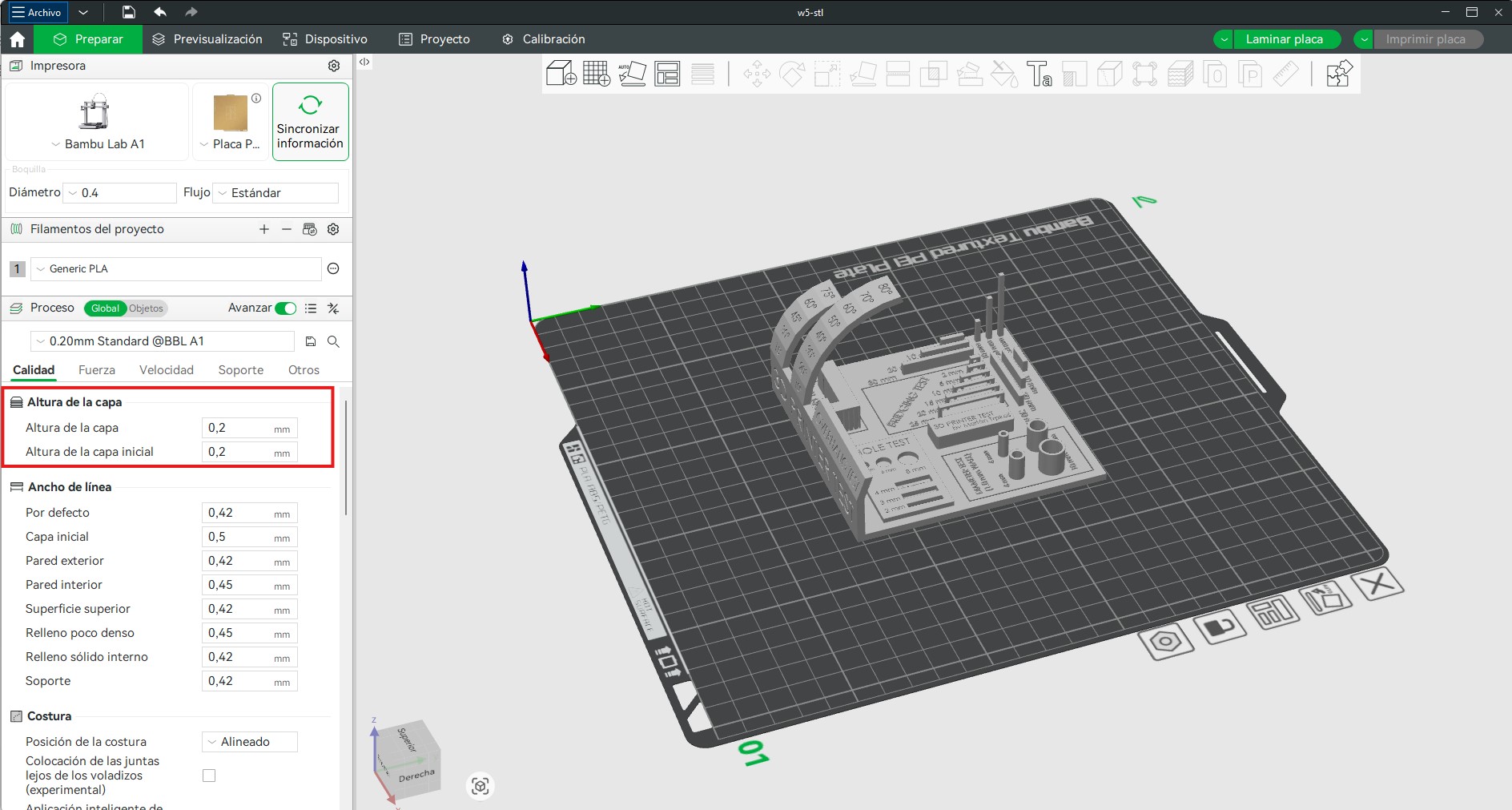Switch to the Velocidad tab

click(167, 370)
